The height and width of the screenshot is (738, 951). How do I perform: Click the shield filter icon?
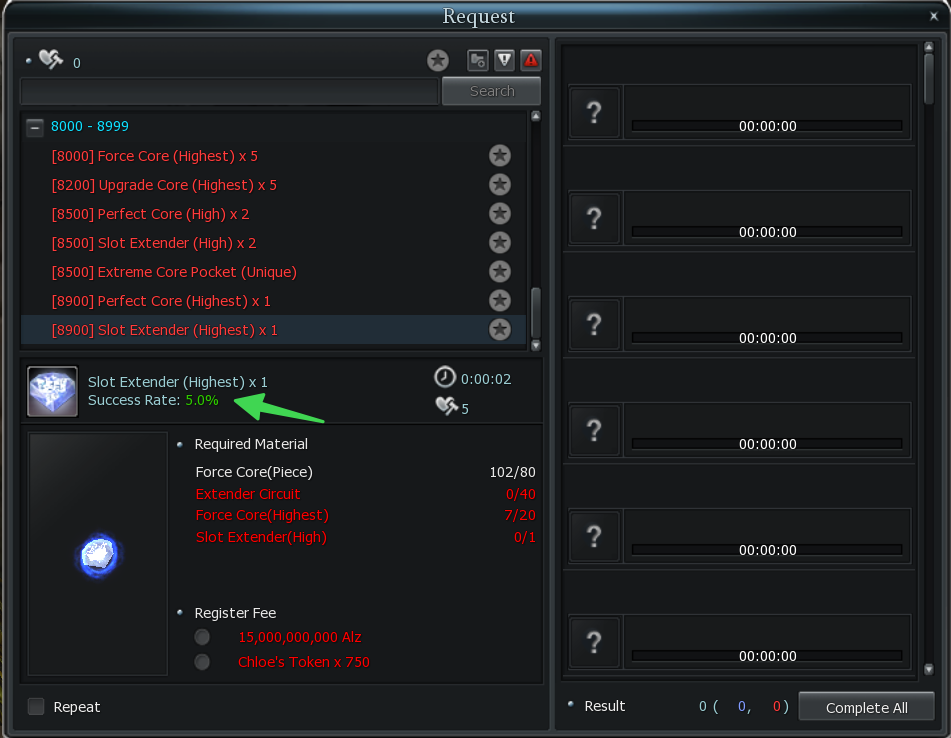504,60
